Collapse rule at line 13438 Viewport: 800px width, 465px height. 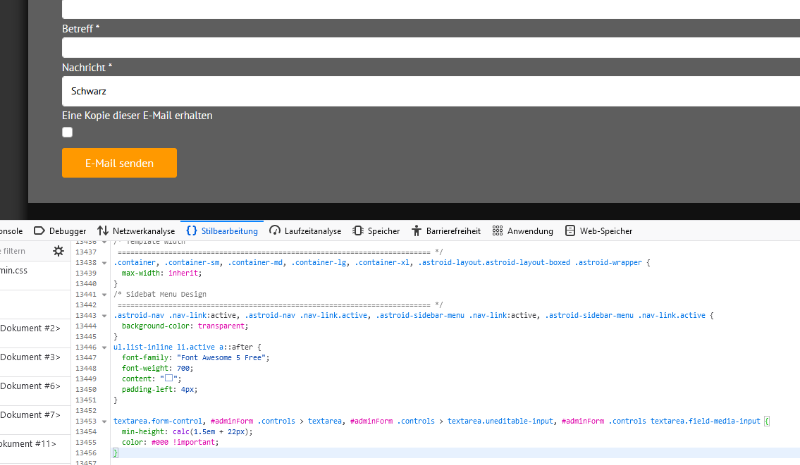tap(104, 263)
